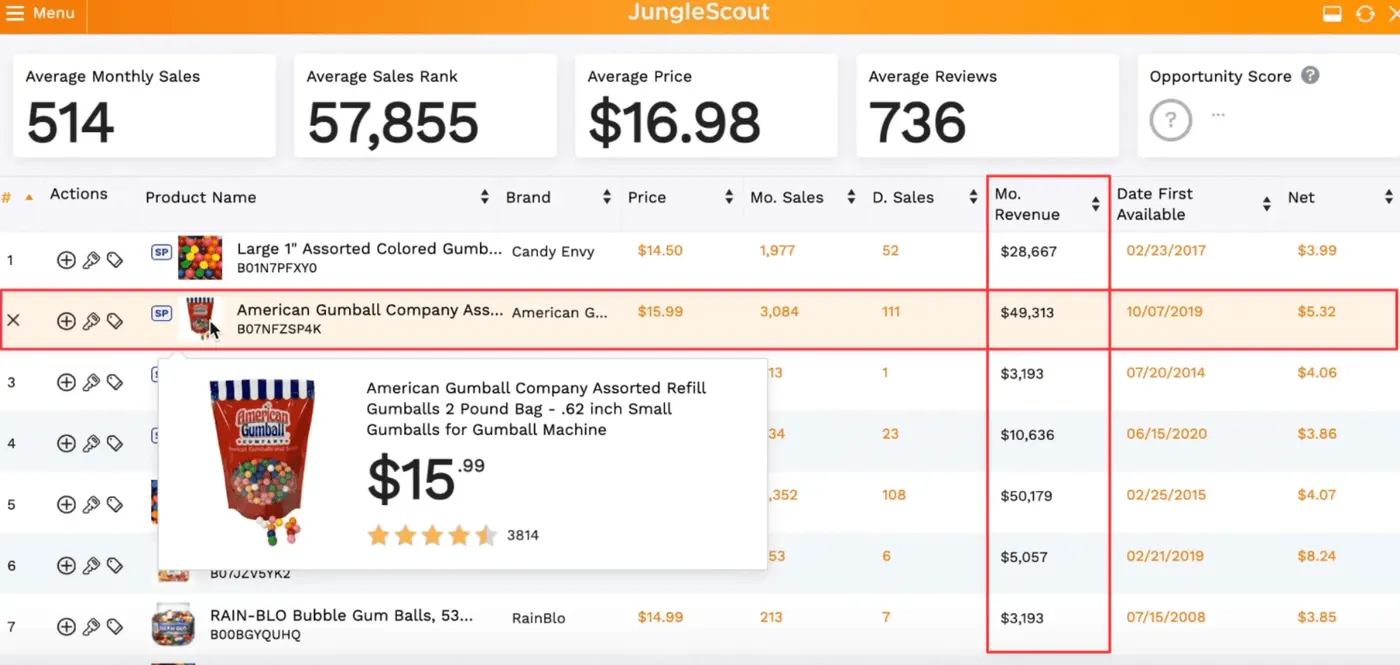
Task: Open the RAIN-BLO Bubble Gum Balls product link
Action: coord(341,616)
